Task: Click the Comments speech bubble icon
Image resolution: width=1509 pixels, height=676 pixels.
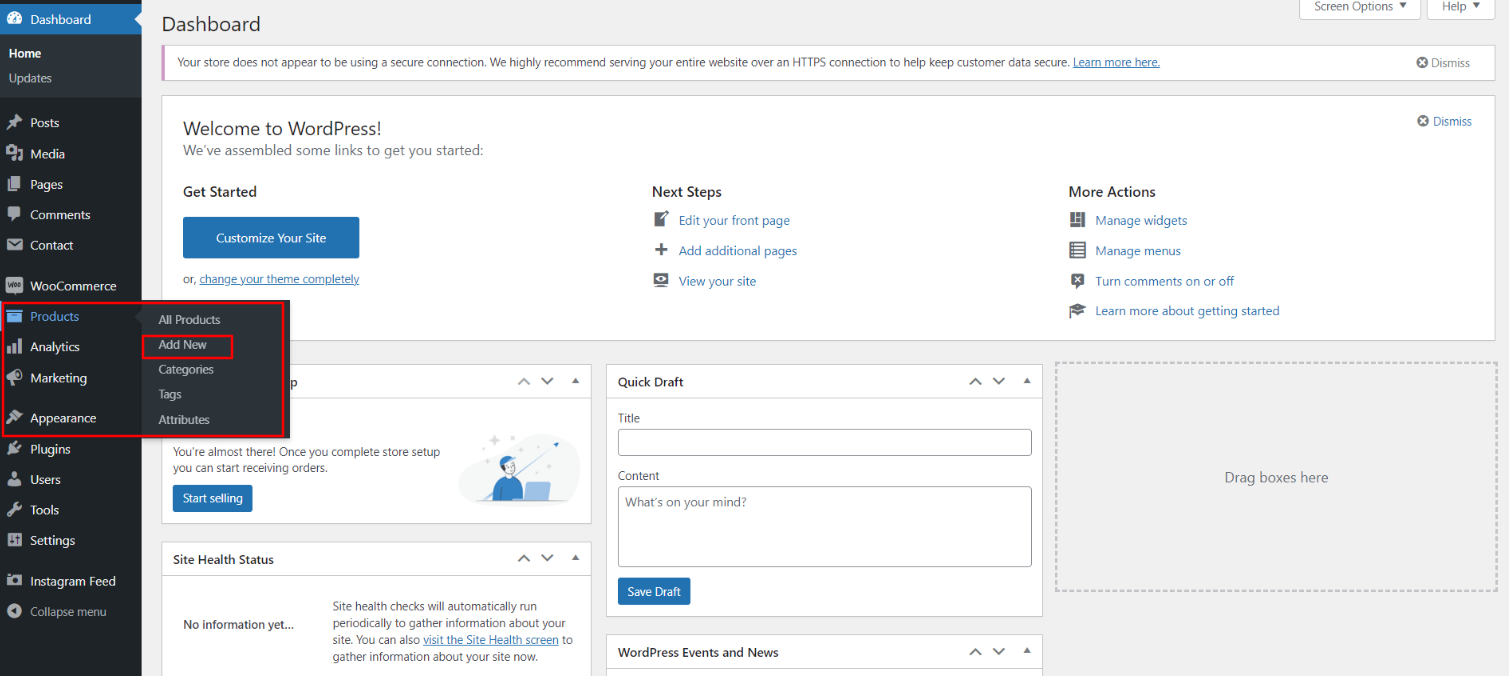Action: point(14,214)
